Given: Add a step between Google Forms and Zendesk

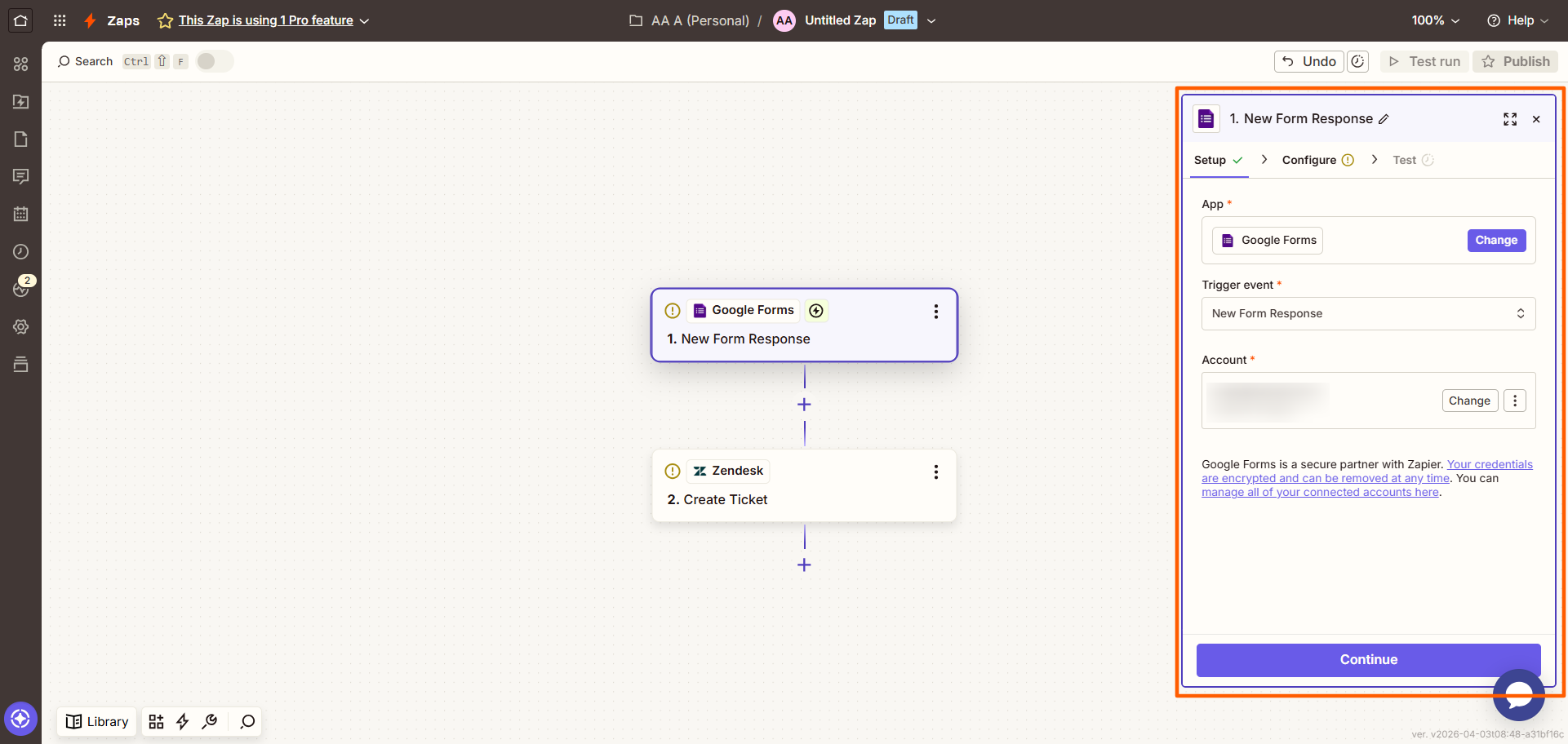Looking at the screenshot, I should pyautogui.click(x=804, y=405).
